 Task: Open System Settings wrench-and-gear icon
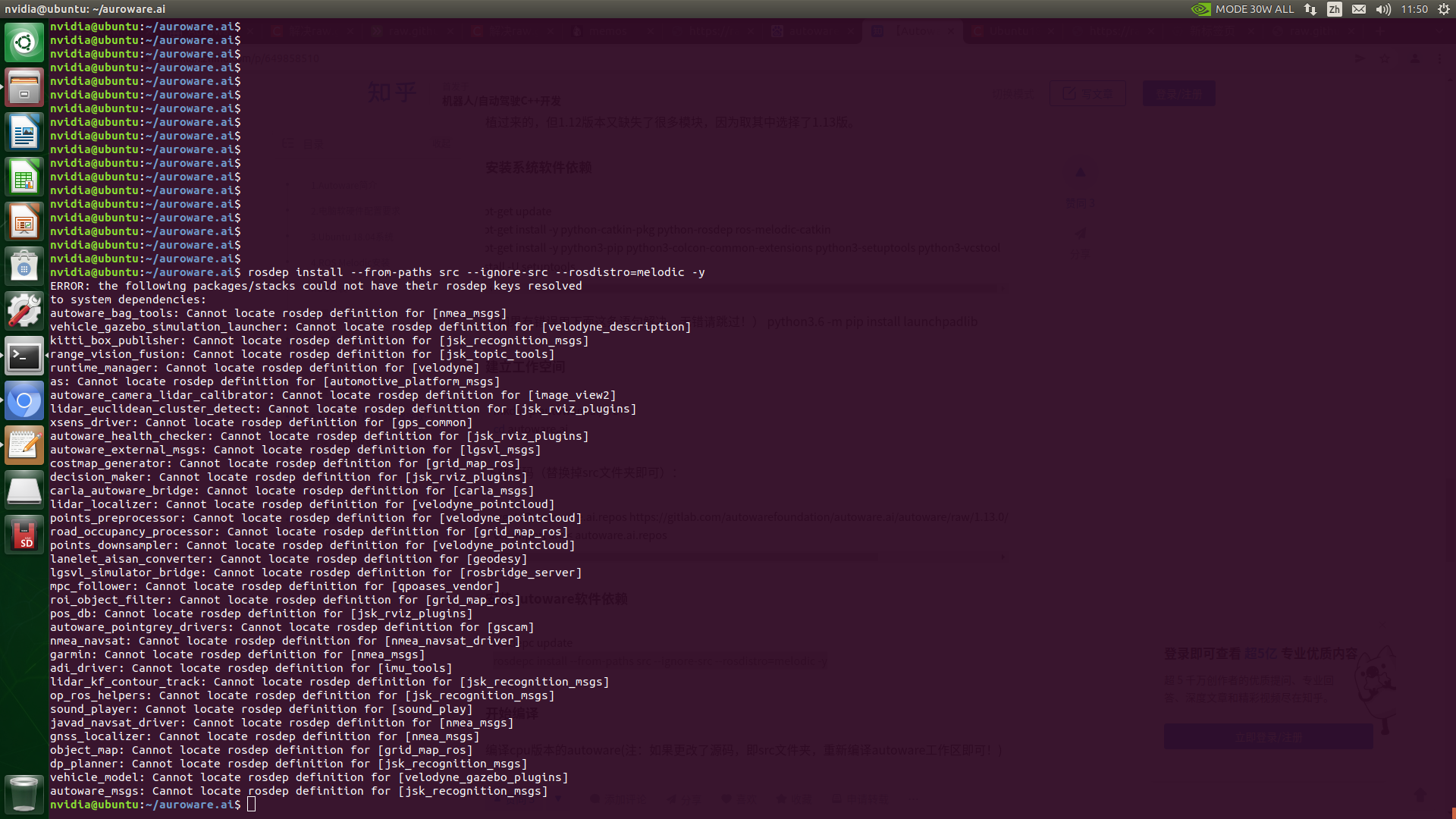[24, 311]
